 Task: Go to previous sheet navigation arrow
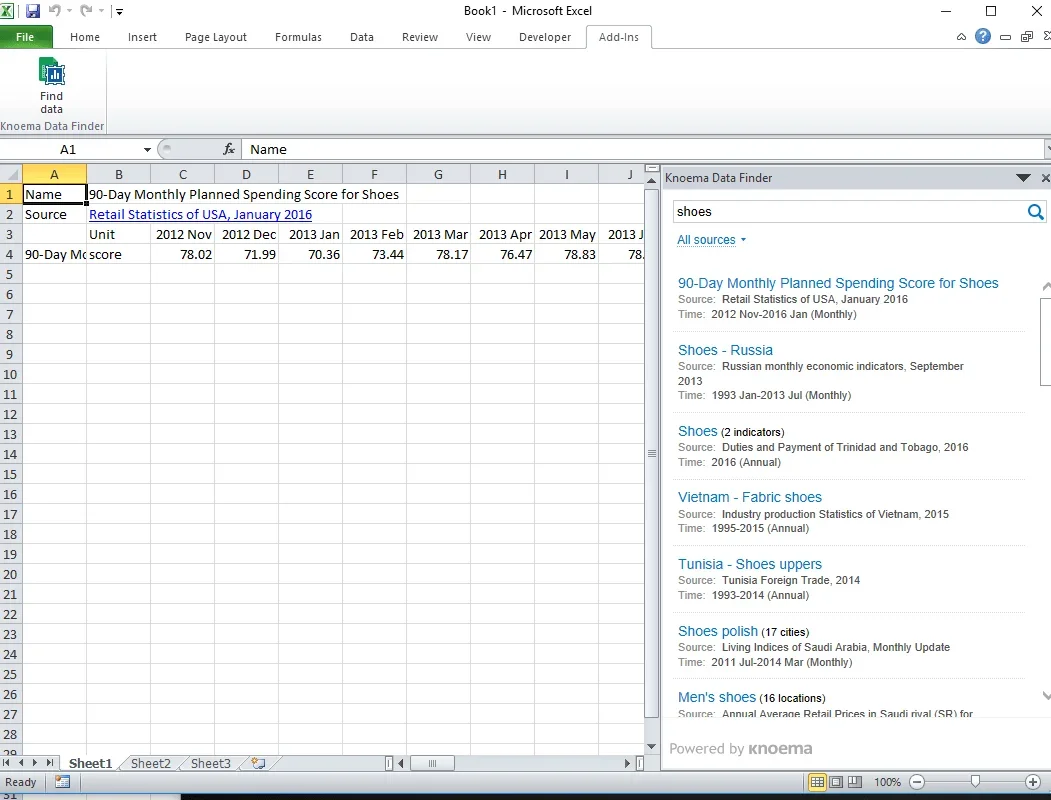tap(21, 762)
